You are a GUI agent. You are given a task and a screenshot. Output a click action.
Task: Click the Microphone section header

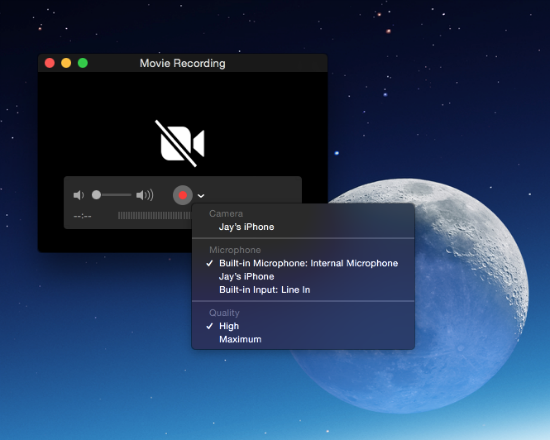point(235,250)
